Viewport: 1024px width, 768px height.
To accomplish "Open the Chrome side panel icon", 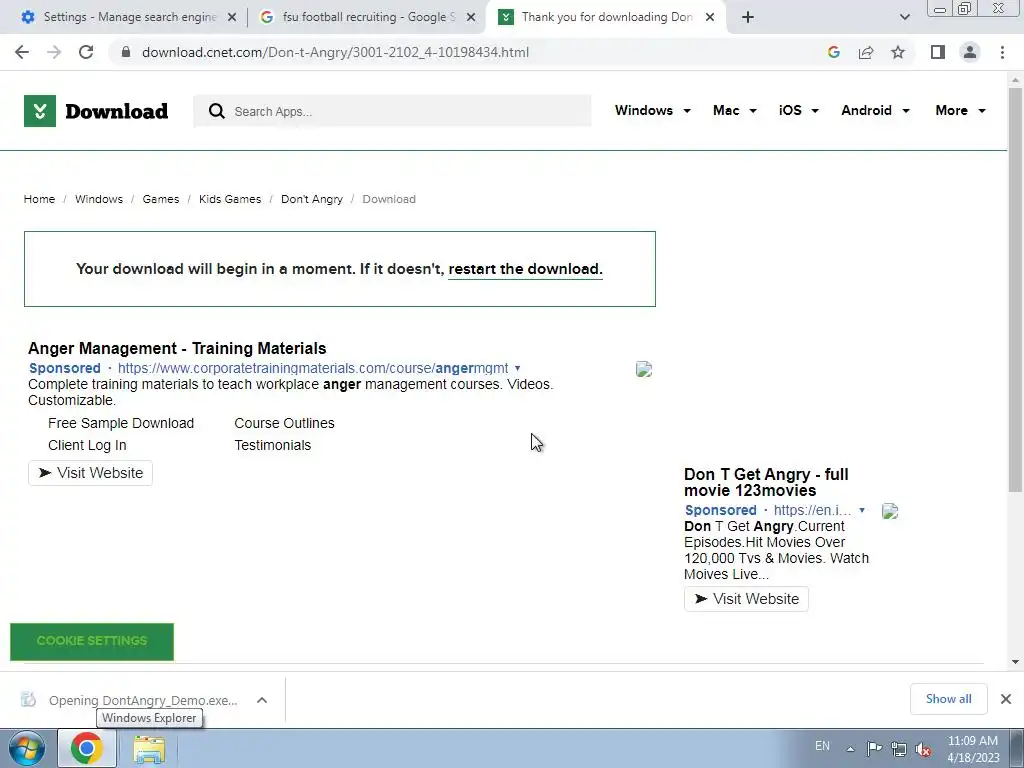I will (938, 52).
